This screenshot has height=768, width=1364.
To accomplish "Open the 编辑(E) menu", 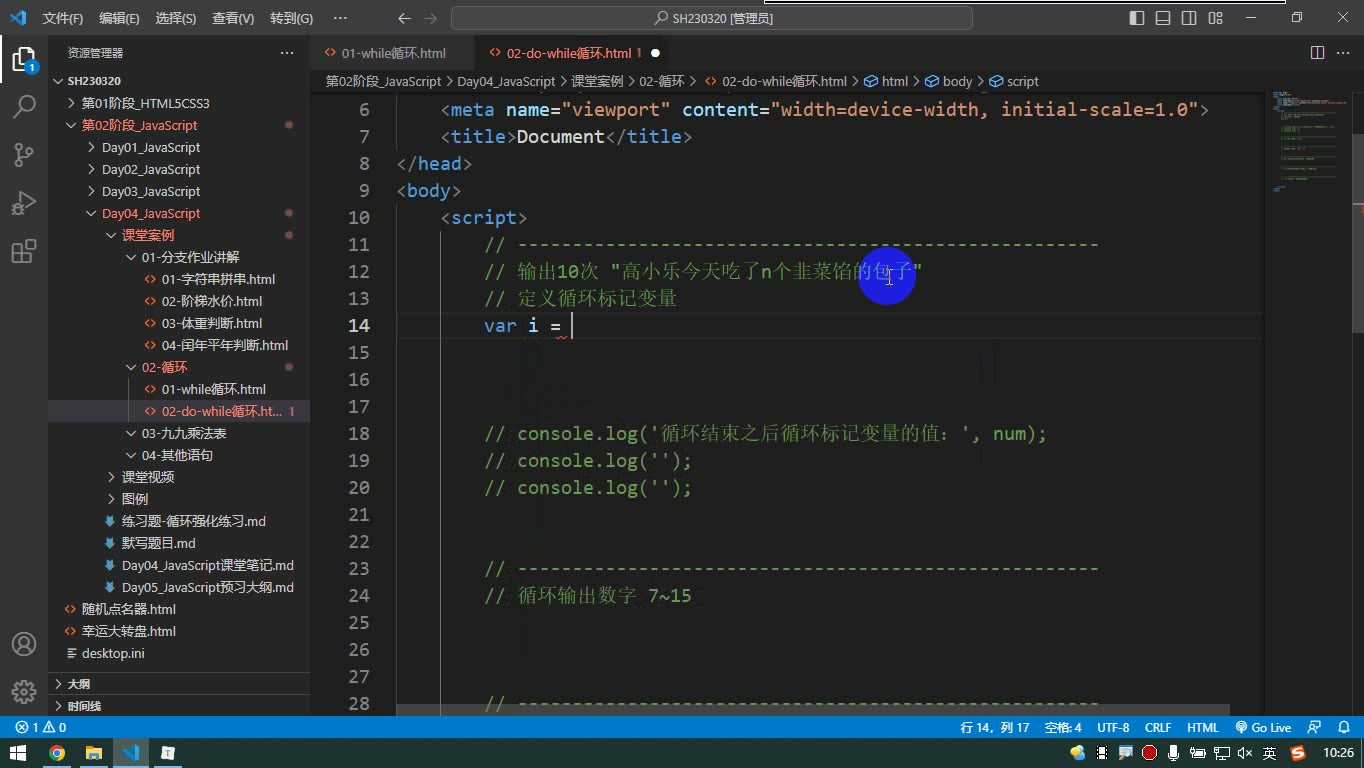I will 119,18.
